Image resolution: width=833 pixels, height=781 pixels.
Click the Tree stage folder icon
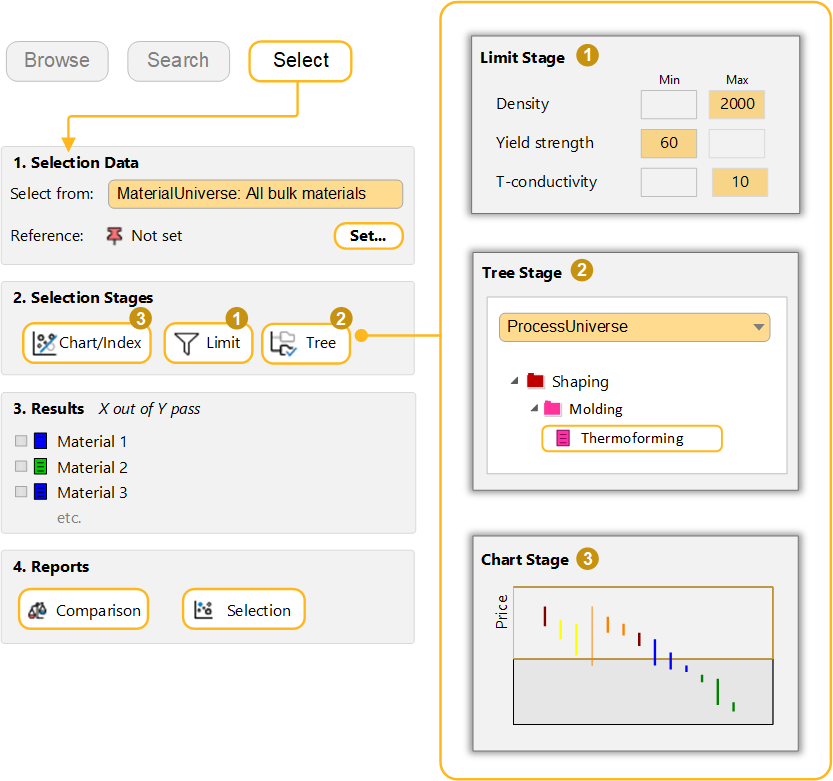pyautogui.click(x=284, y=343)
